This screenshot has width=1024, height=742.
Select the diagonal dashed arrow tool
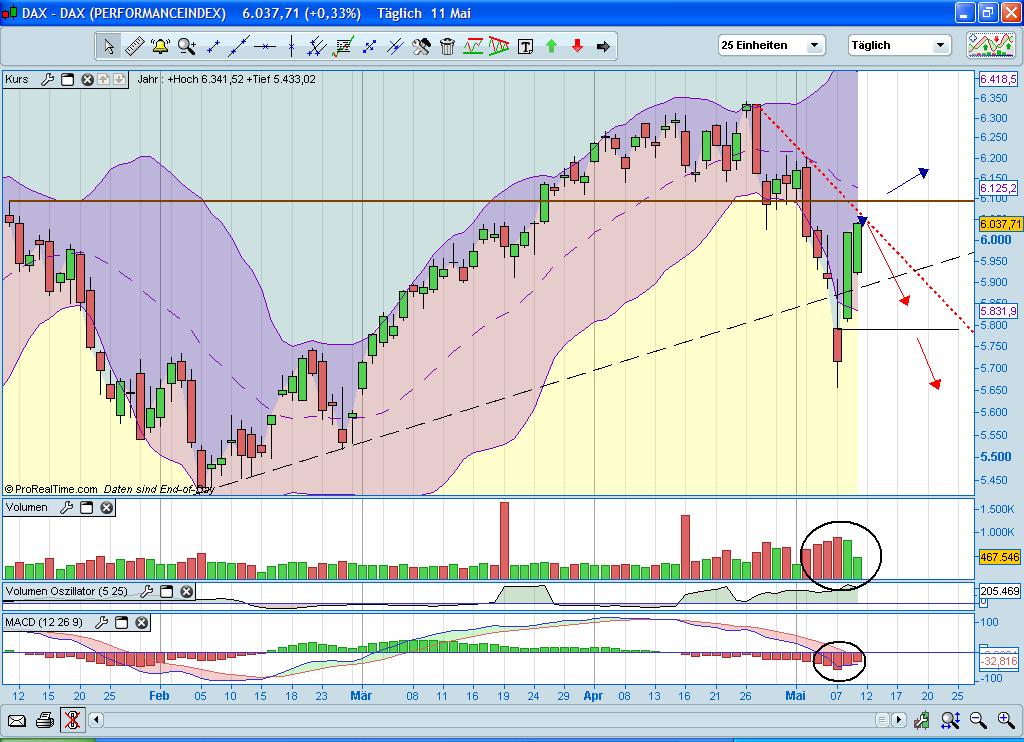369,46
